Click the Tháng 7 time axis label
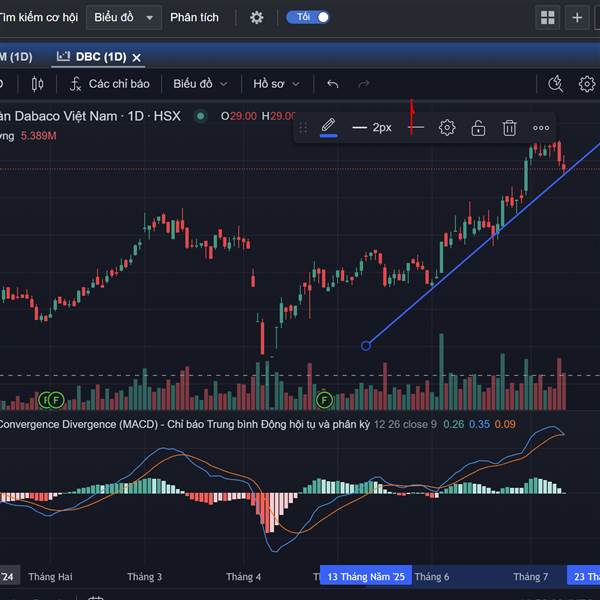 pos(530,577)
